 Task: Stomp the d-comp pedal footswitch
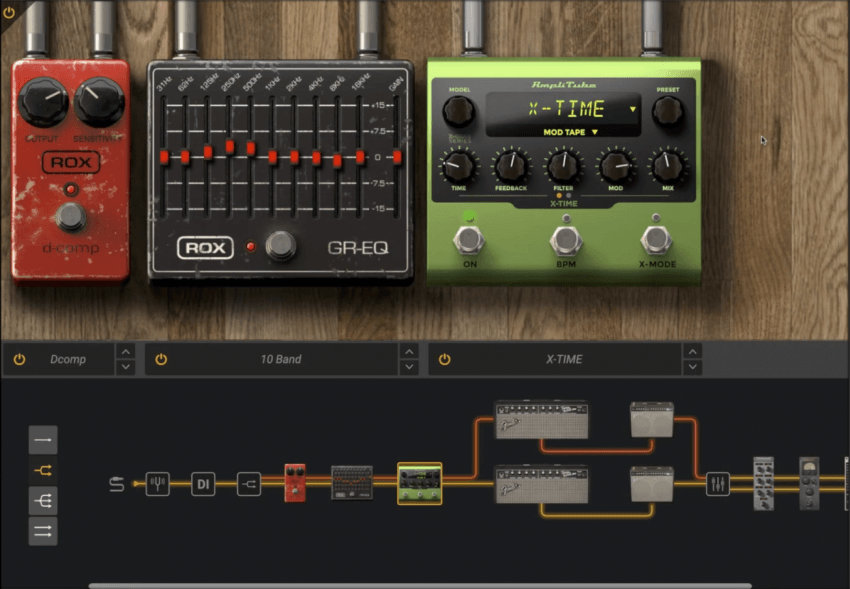tap(71, 217)
